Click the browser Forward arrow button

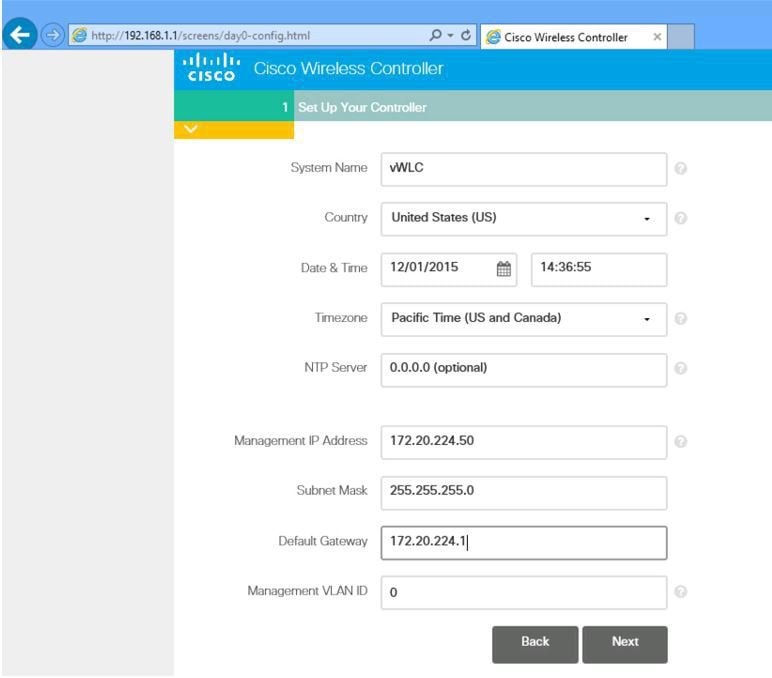point(52,35)
